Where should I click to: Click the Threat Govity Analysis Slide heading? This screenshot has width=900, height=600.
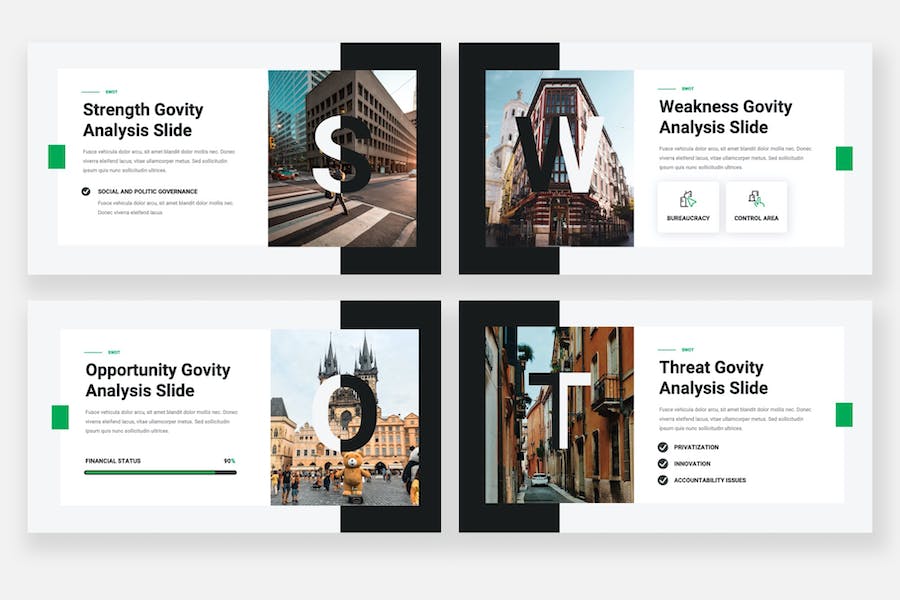[713, 377]
